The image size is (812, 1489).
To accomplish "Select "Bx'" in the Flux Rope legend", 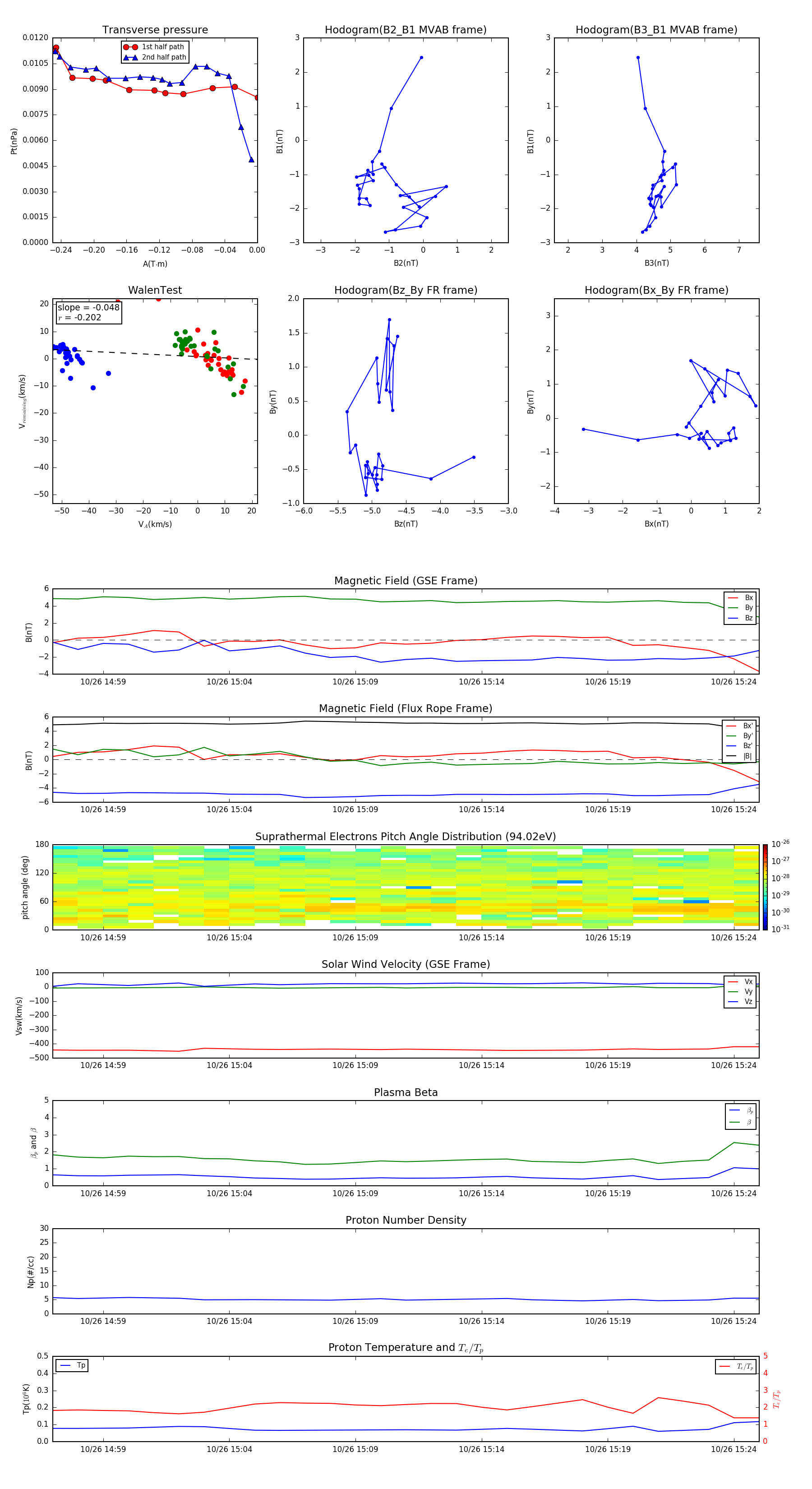I will pos(740,726).
